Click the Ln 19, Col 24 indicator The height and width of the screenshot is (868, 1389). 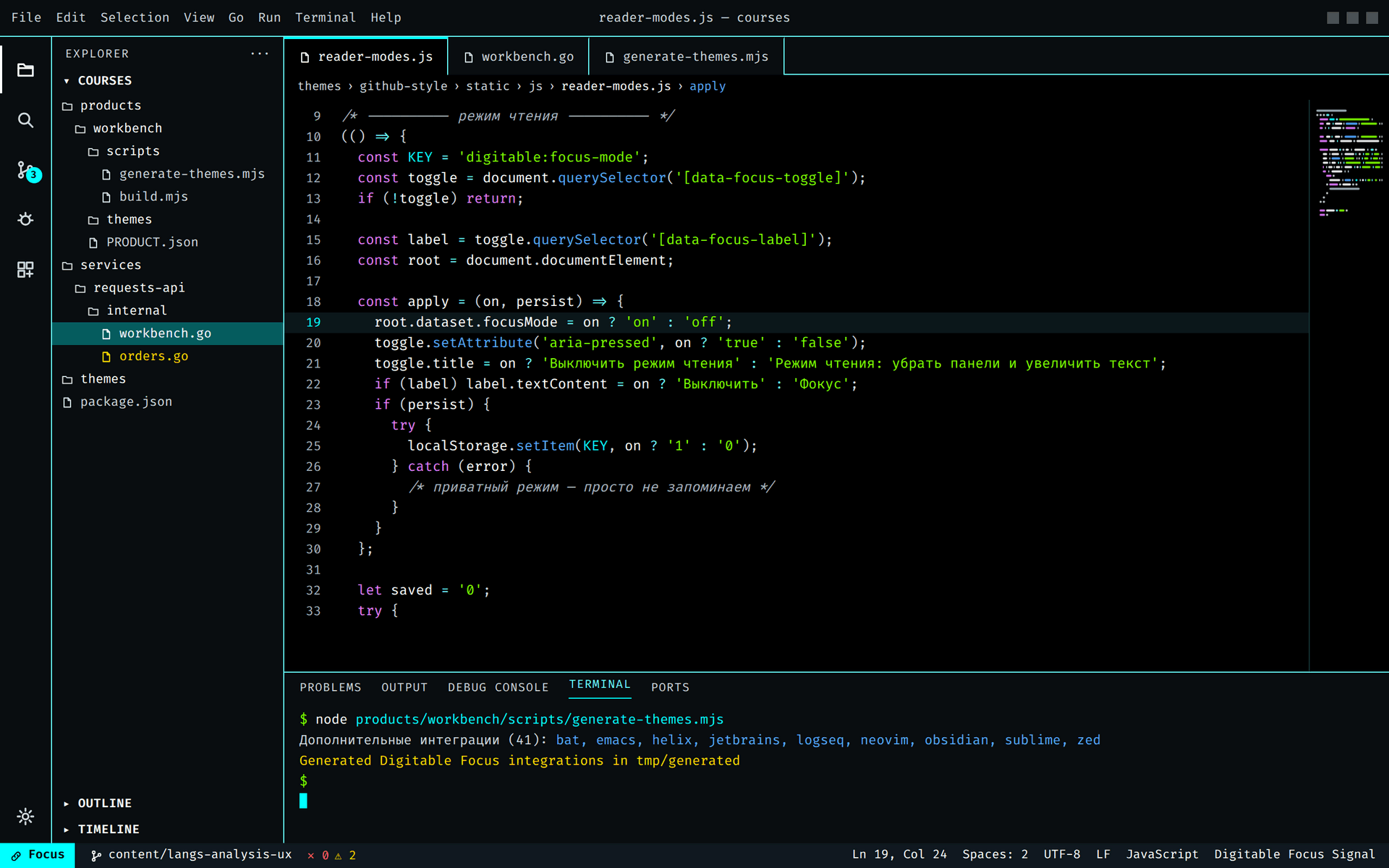899,855
